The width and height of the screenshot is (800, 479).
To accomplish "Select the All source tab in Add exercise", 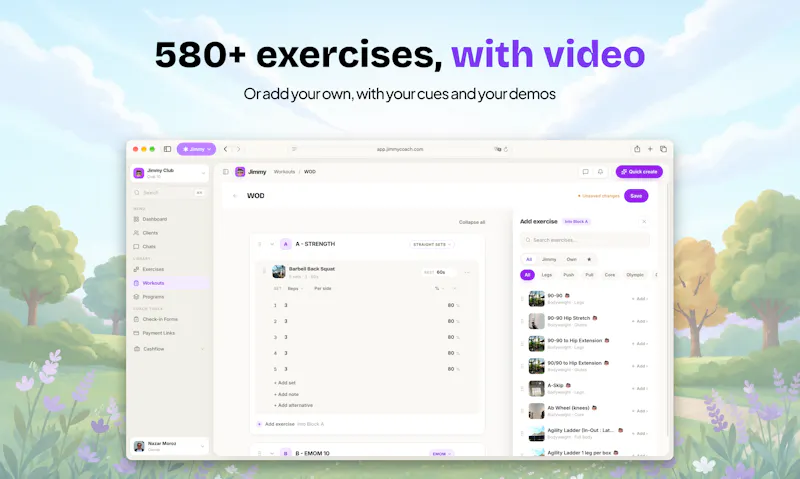I will tap(529, 260).
